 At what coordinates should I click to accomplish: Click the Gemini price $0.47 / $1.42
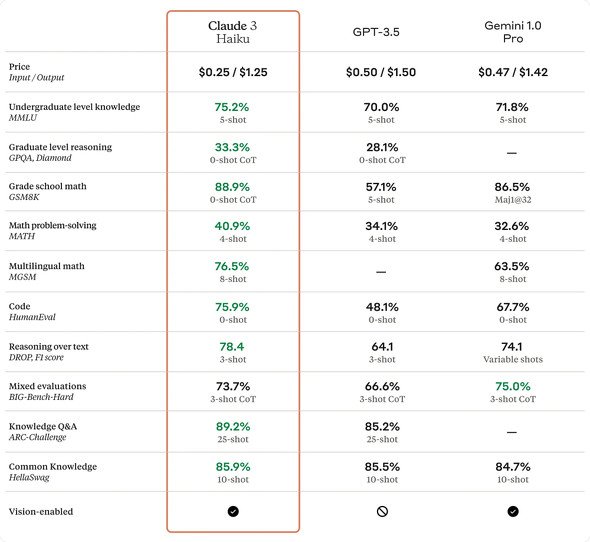tap(513, 72)
